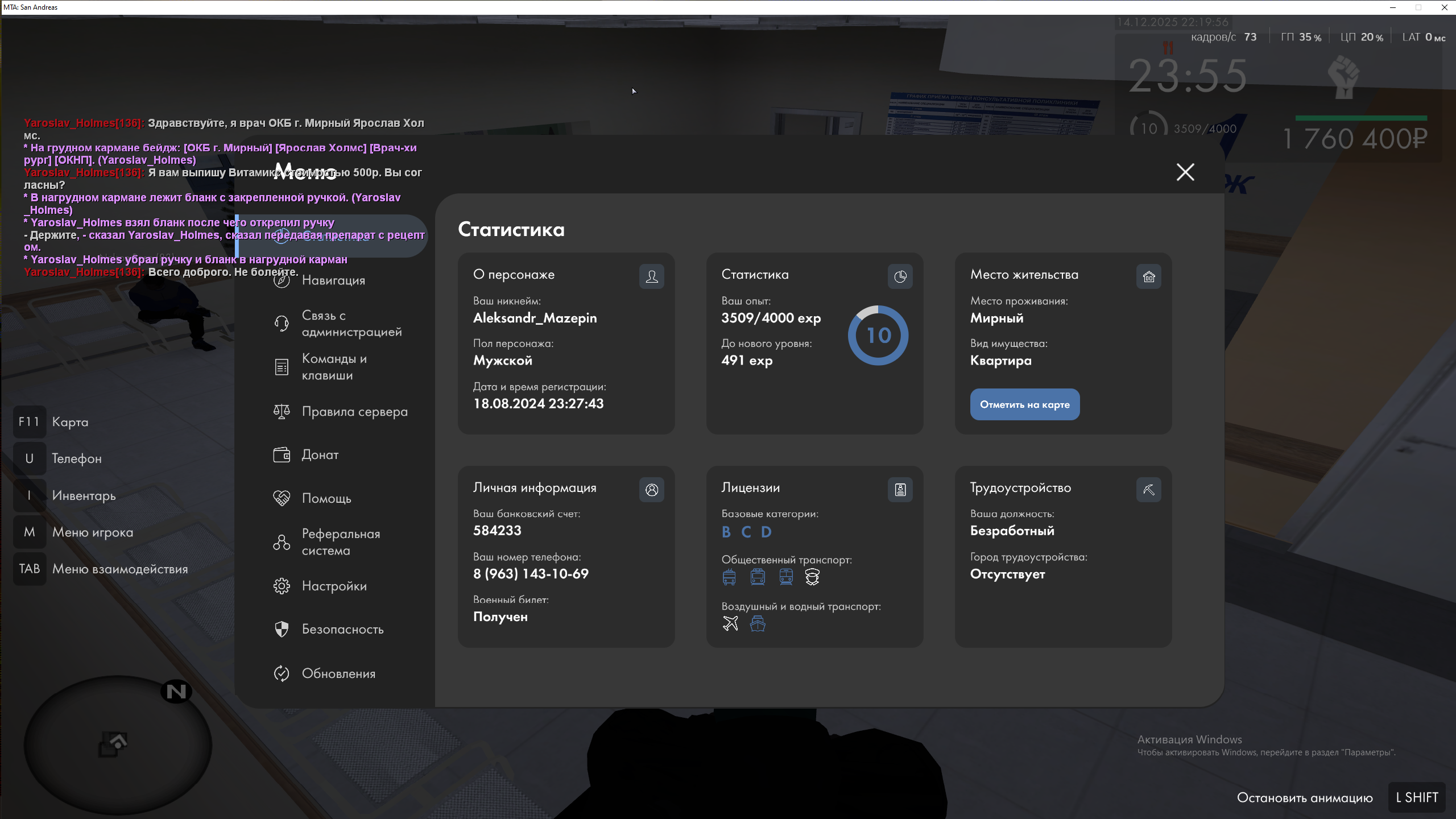The image size is (1456, 819).
Task: Click the F11 Карта key hint
Action: pos(30,422)
